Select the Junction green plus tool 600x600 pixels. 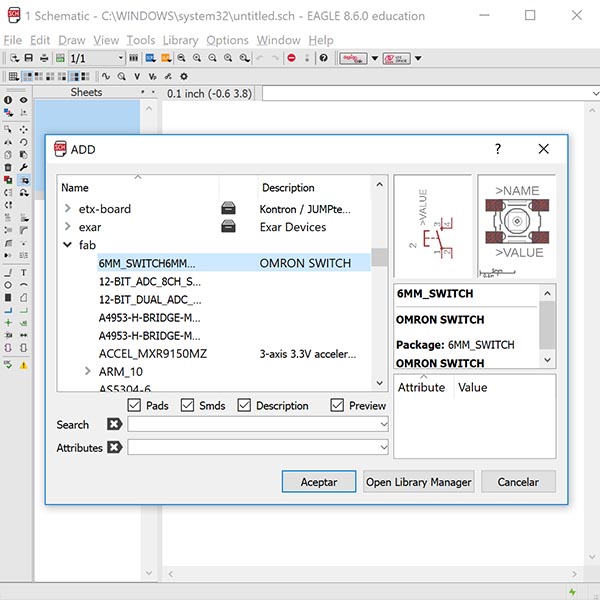tap(8, 323)
